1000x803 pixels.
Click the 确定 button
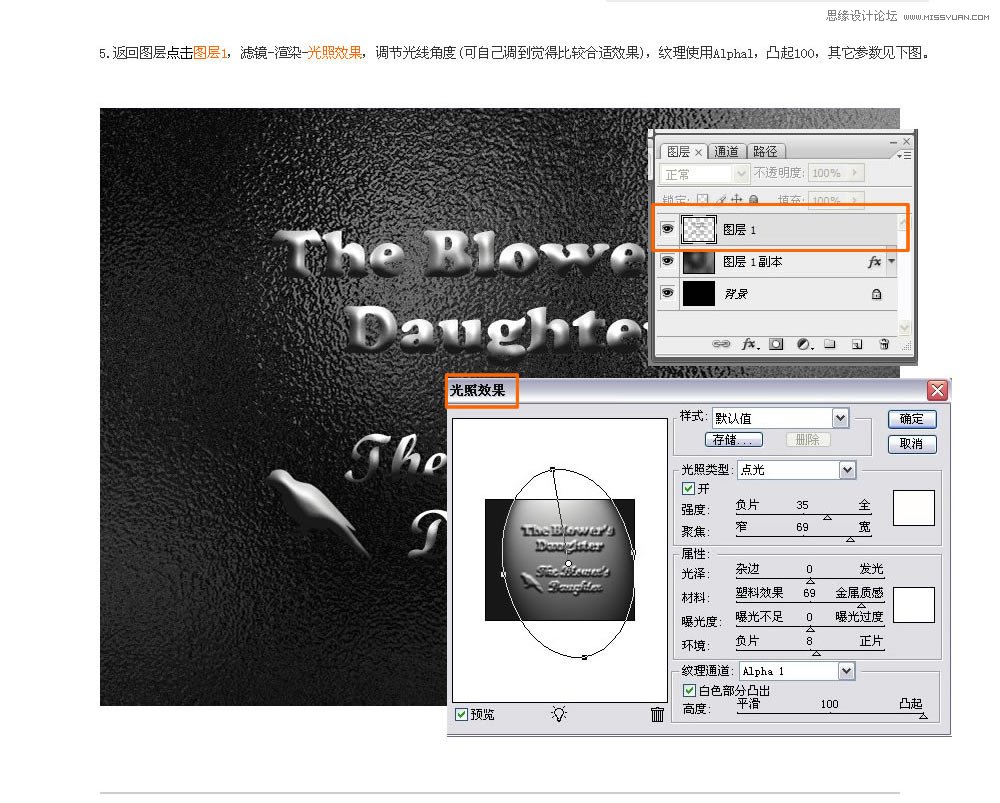click(x=912, y=419)
